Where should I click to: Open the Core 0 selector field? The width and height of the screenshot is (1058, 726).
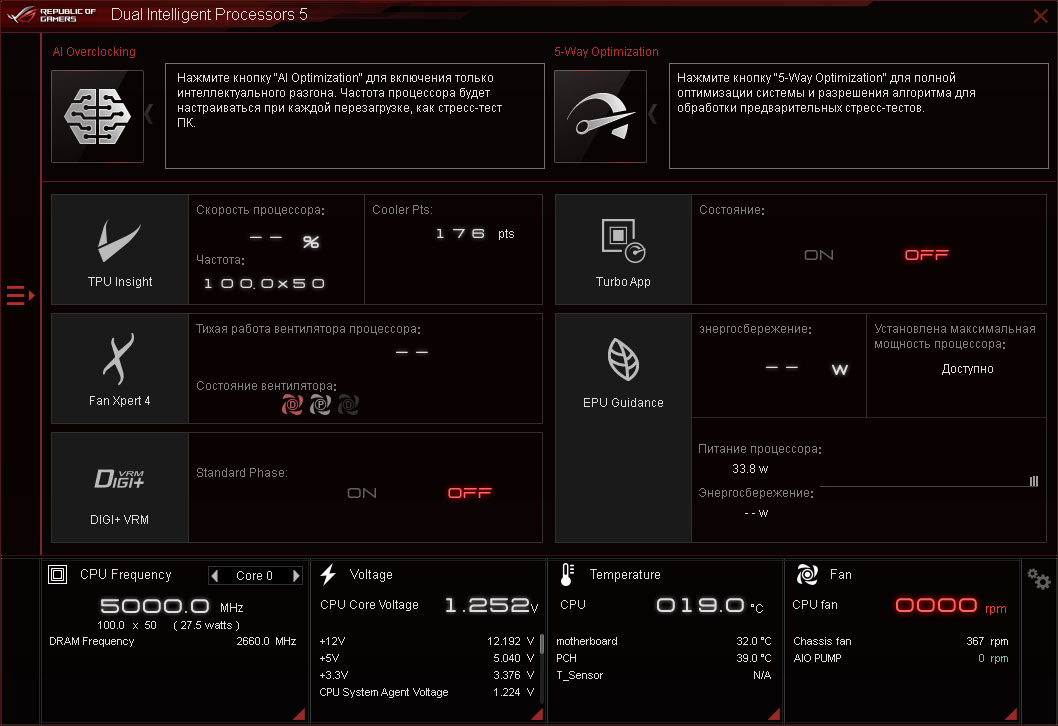coord(255,576)
